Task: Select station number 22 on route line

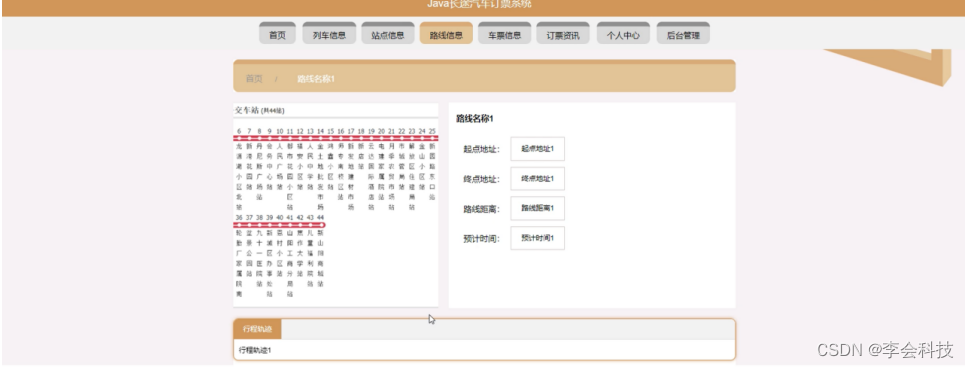Action: 402,131
